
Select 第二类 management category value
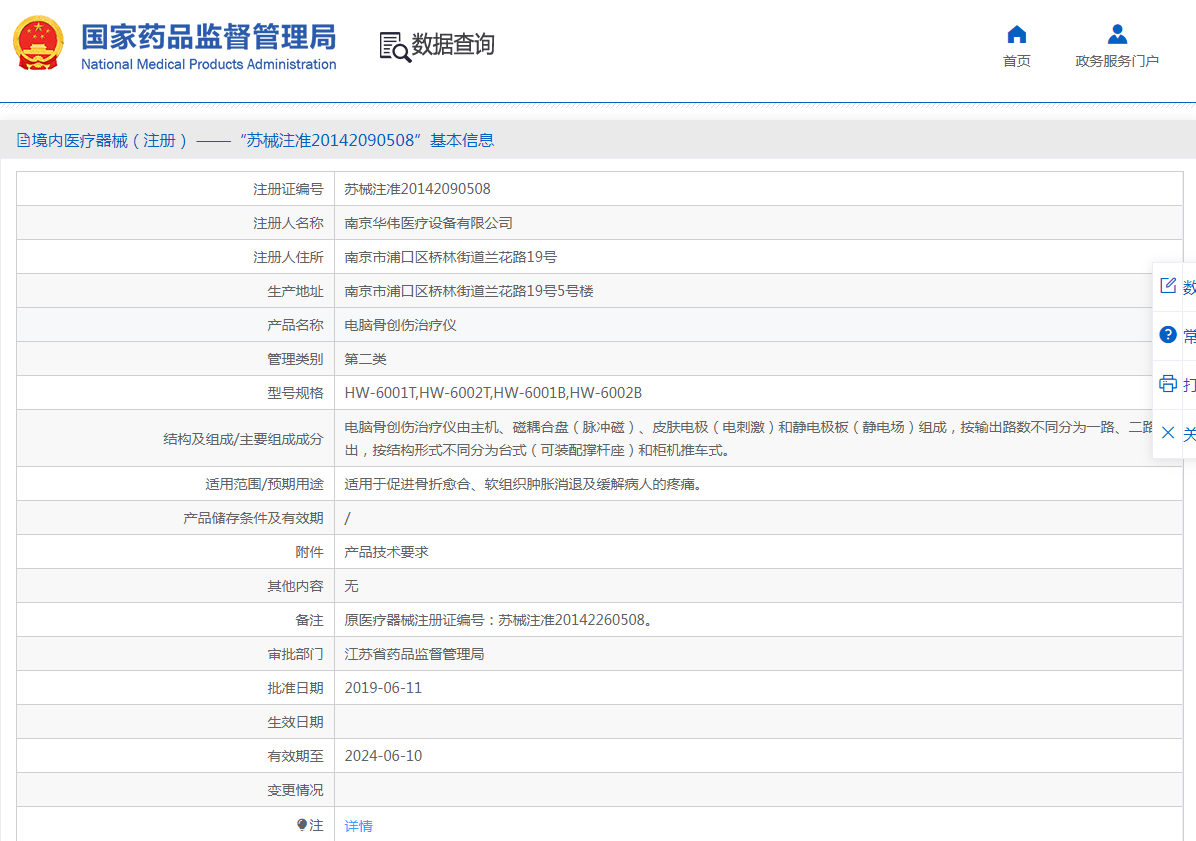pyautogui.click(x=365, y=359)
